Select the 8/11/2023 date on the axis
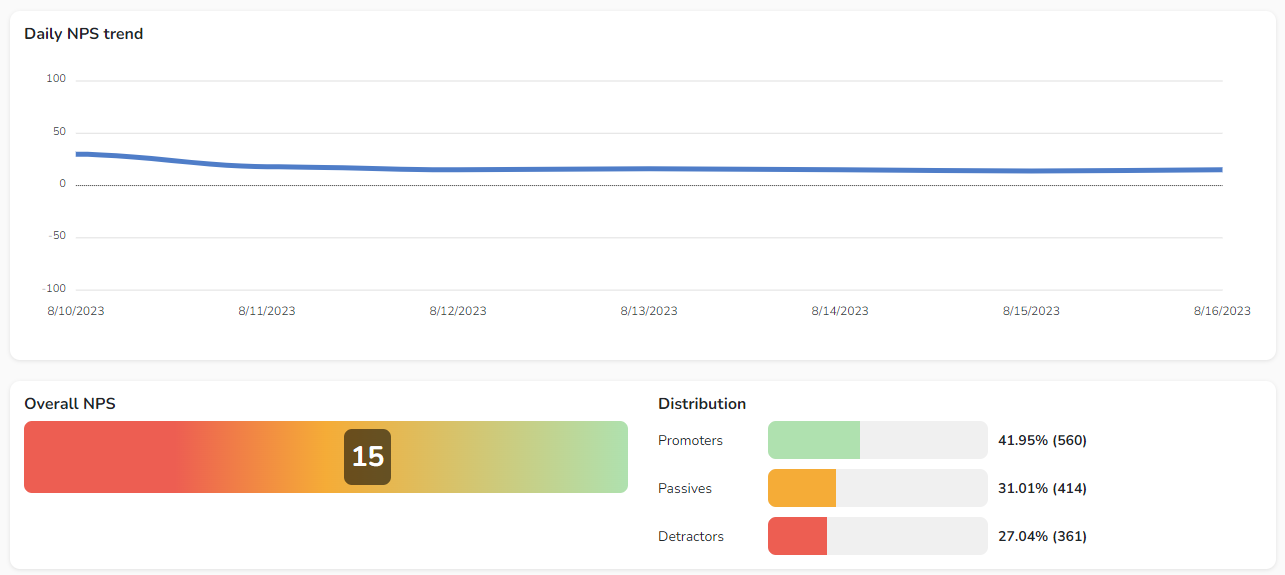1285x575 pixels. (x=267, y=311)
